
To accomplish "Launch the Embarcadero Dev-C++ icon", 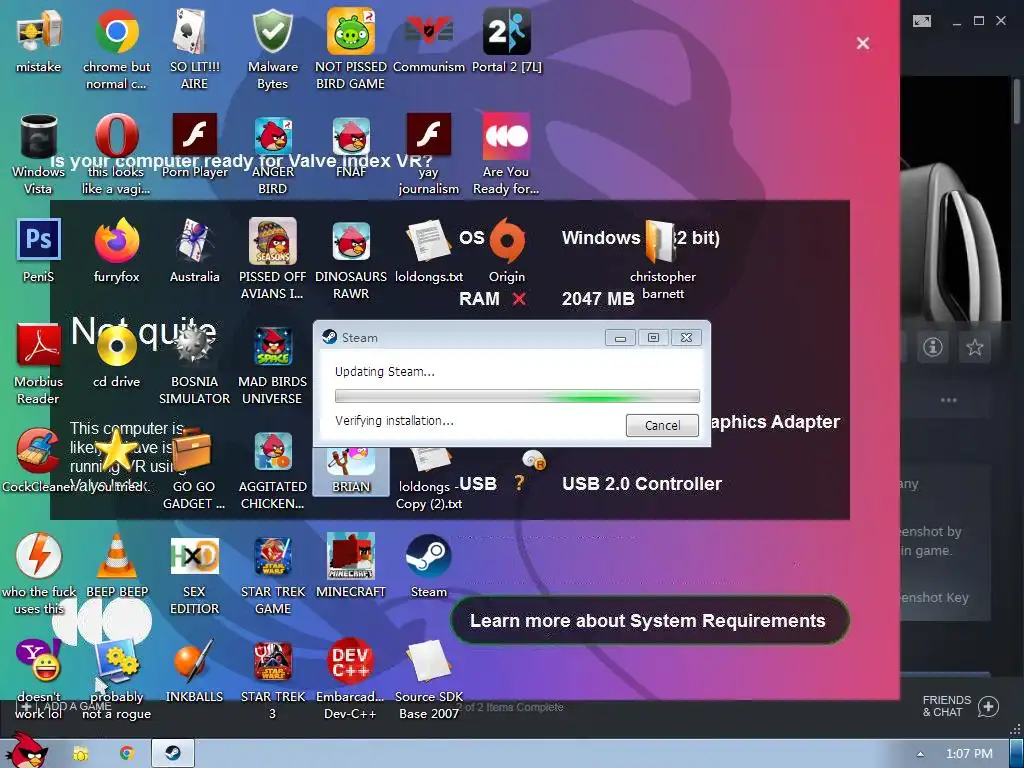I will pyautogui.click(x=351, y=661).
